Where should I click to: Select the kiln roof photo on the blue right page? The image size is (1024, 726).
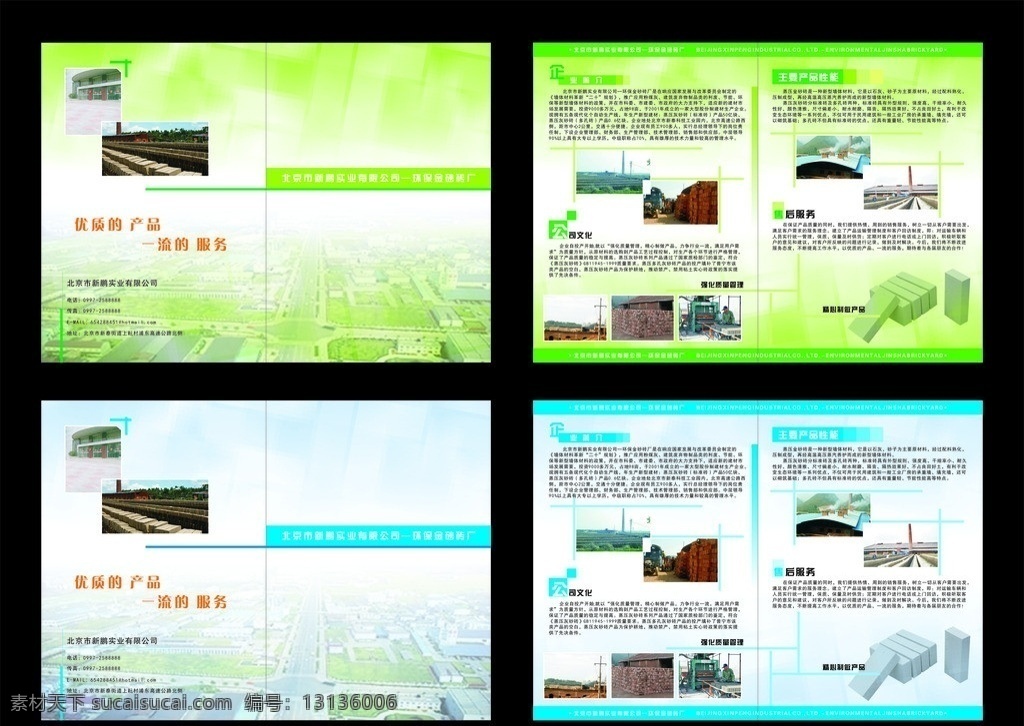(x=833, y=515)
